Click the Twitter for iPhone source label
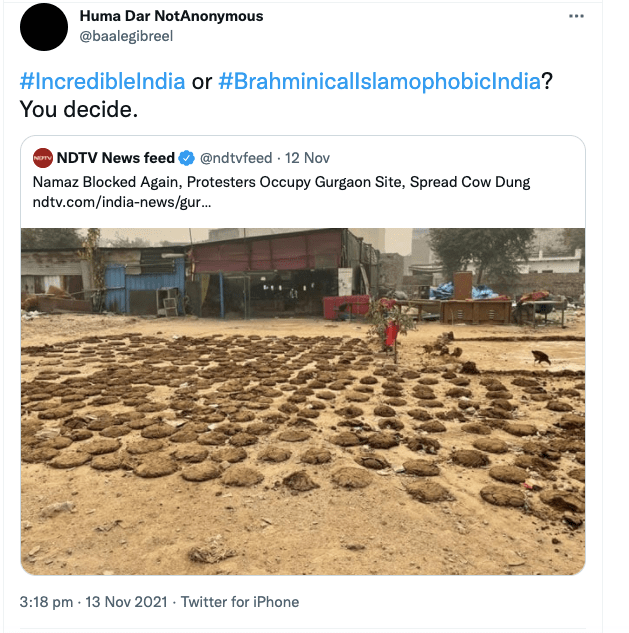Image resolution: width=629 pixels, height=633 pixels. point(239,602)
